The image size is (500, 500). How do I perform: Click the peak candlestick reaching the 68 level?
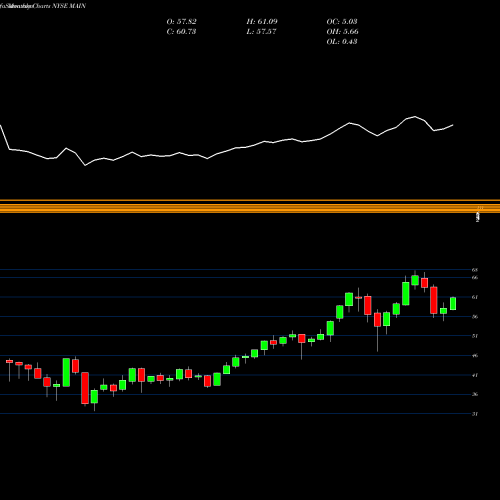click(415, 280)
